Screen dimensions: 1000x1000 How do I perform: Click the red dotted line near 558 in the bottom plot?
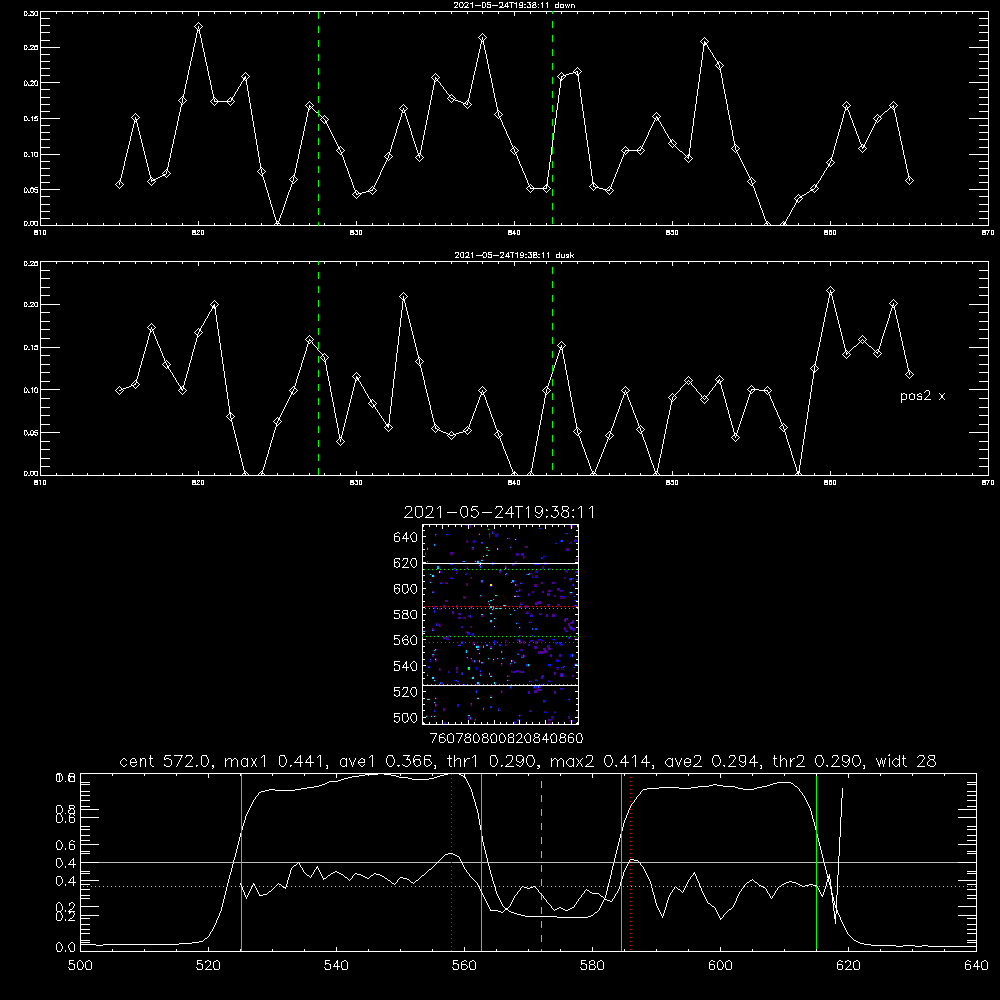[452, 861]
